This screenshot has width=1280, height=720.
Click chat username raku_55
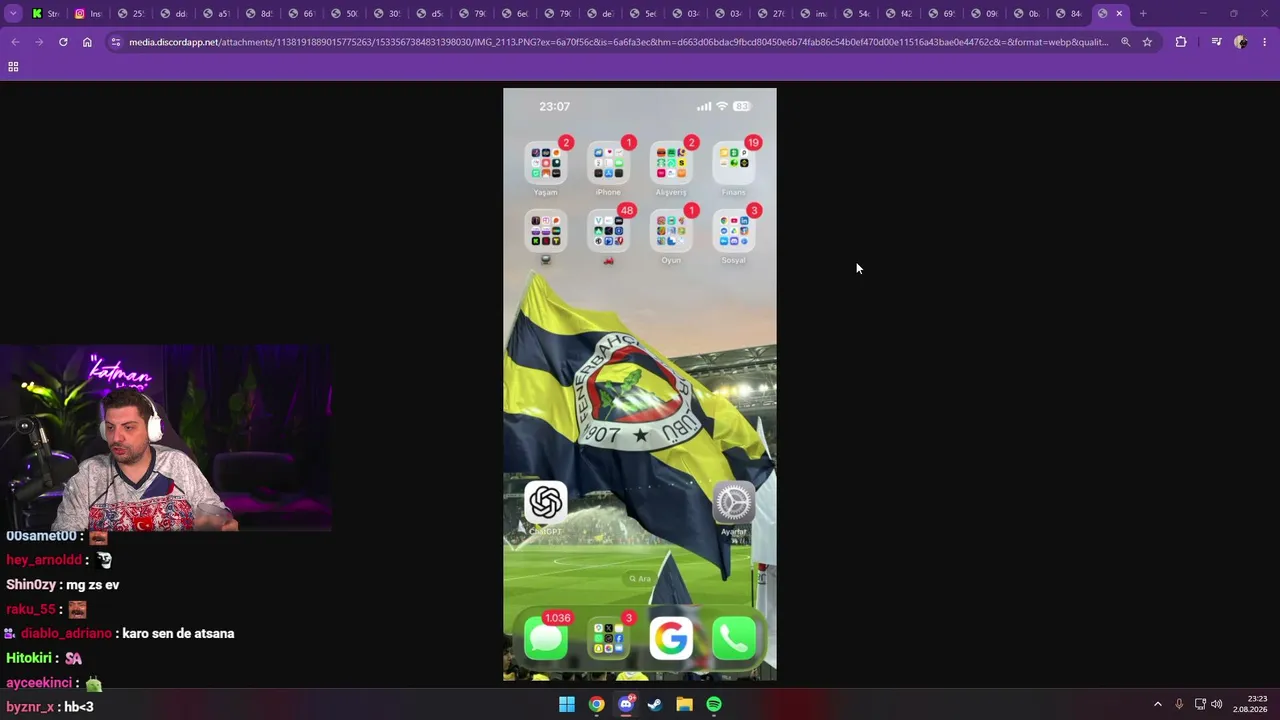31,609
